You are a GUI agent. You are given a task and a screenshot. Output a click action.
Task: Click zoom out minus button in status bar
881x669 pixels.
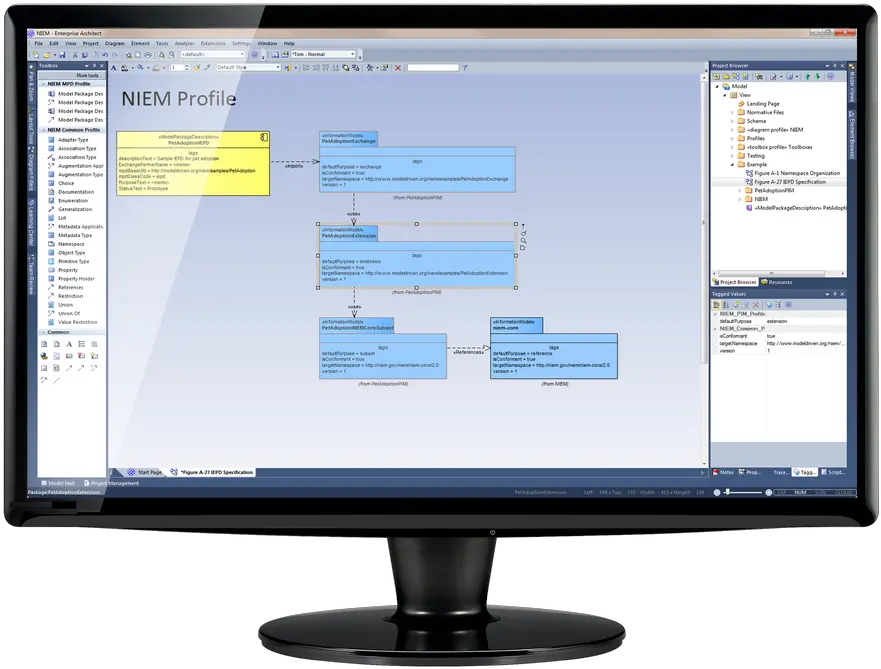(716, 493)
